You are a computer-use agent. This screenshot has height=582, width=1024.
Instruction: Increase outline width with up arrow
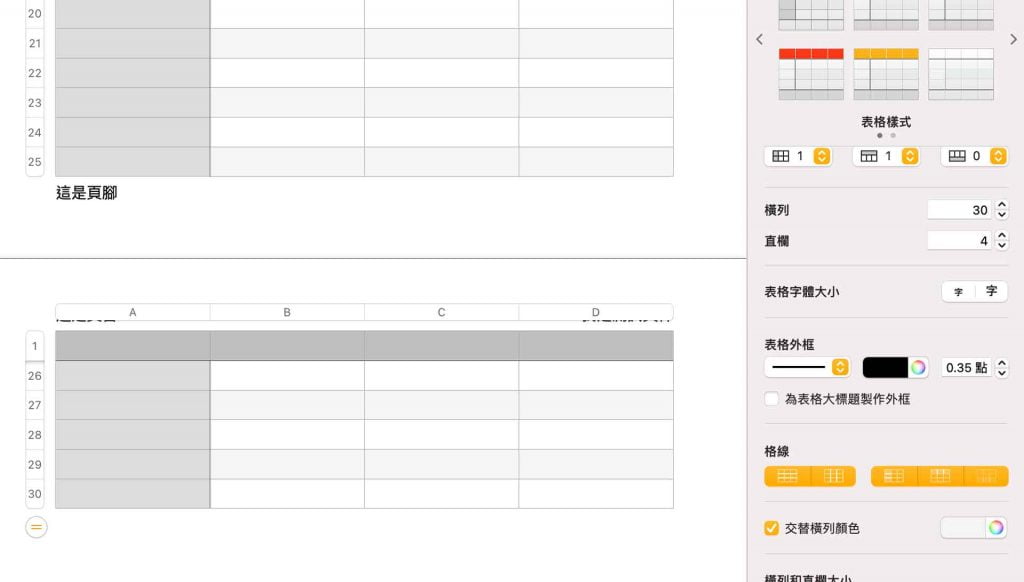[1002, 363]
